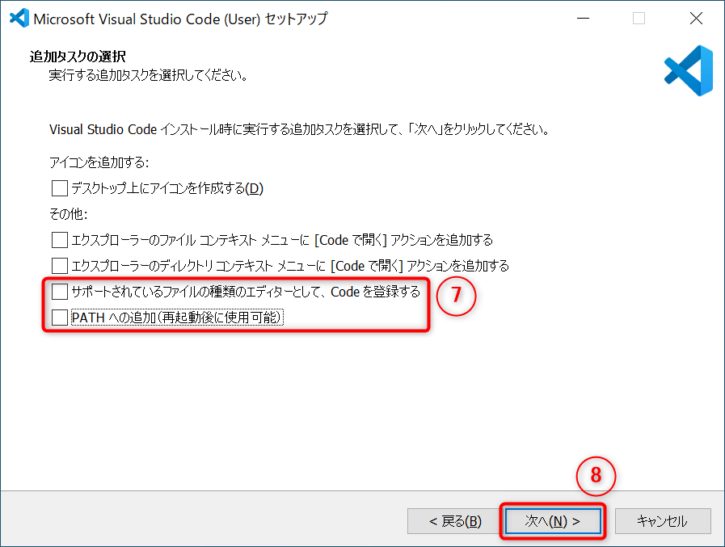Minimize the setup window
725x547 pixels.
[582, 18]
